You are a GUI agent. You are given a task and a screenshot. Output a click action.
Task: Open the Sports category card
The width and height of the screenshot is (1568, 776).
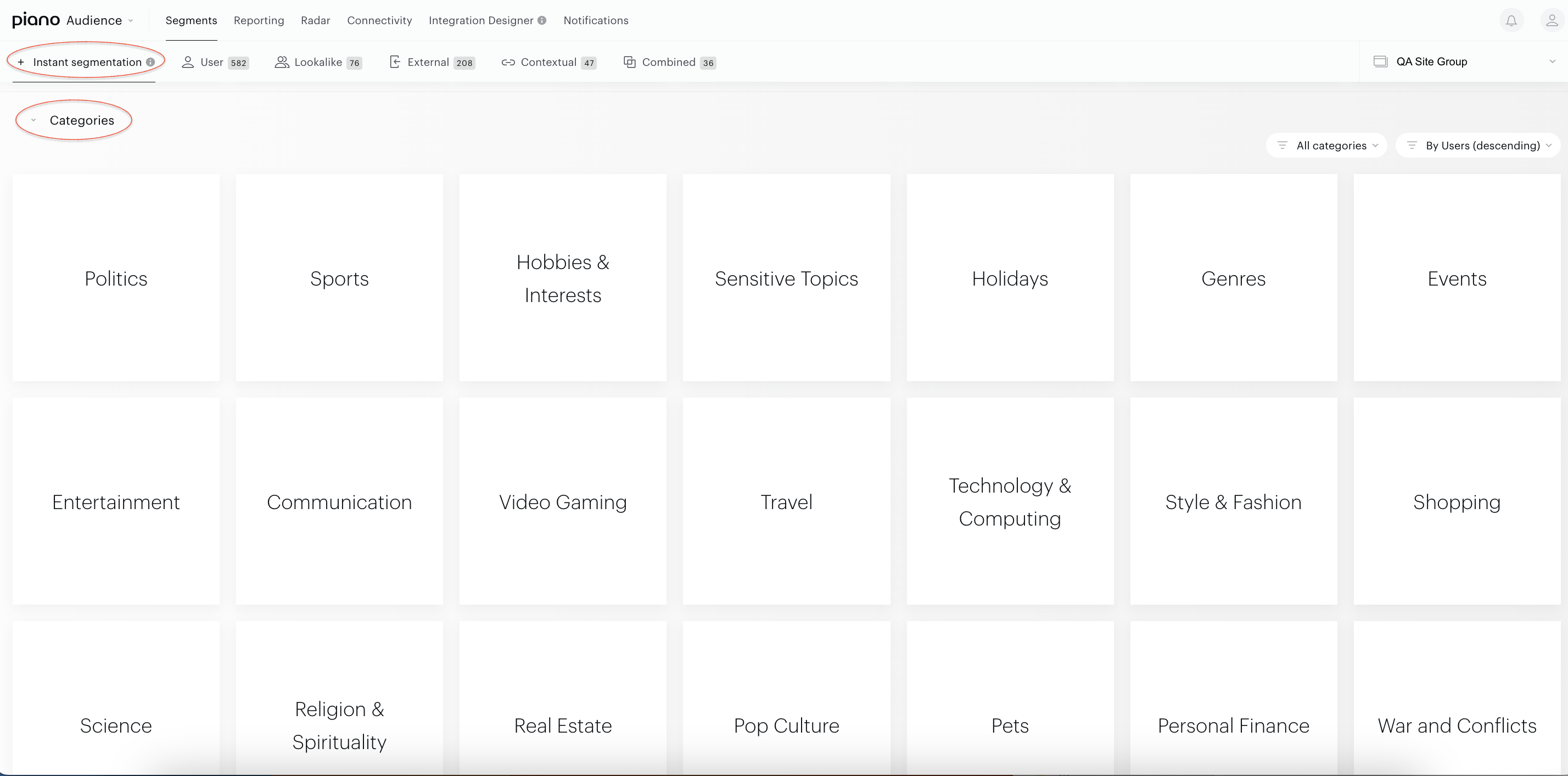tap(339, 278)
